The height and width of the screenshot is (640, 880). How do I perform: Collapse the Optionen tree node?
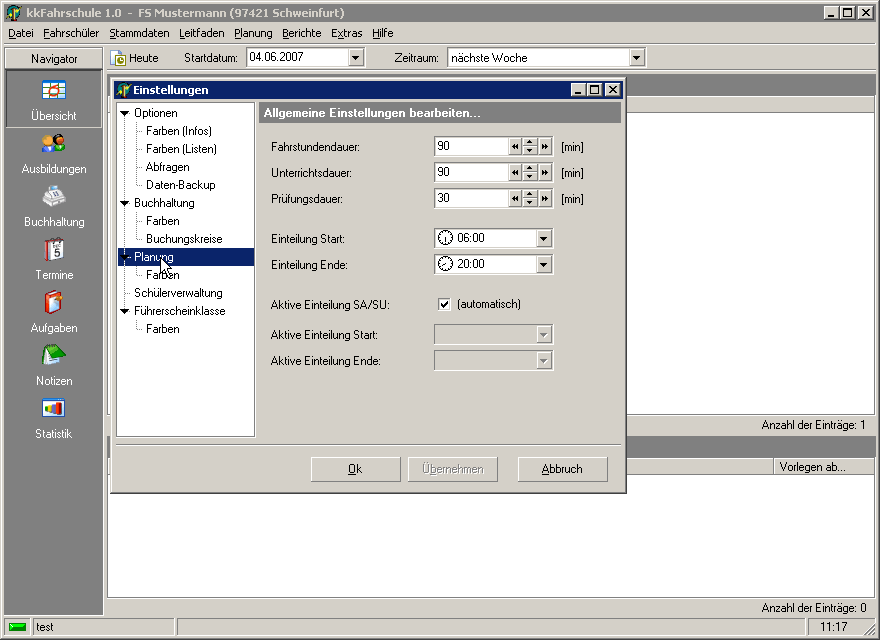pyautogui.click(x=125, y=113)
